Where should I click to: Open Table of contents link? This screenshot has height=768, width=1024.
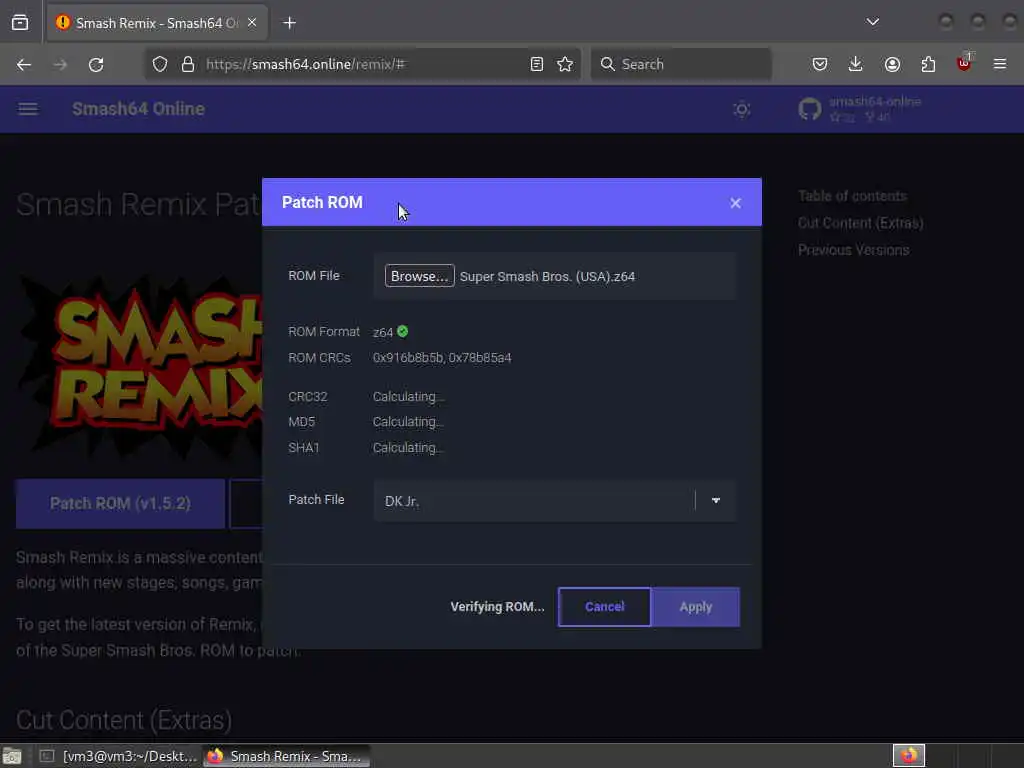852,196
